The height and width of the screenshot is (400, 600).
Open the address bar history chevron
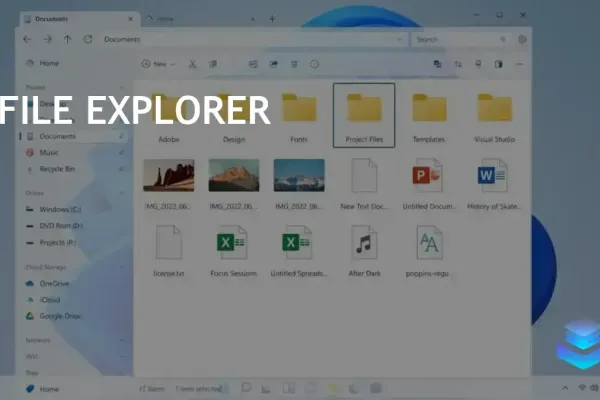point(399,39)
